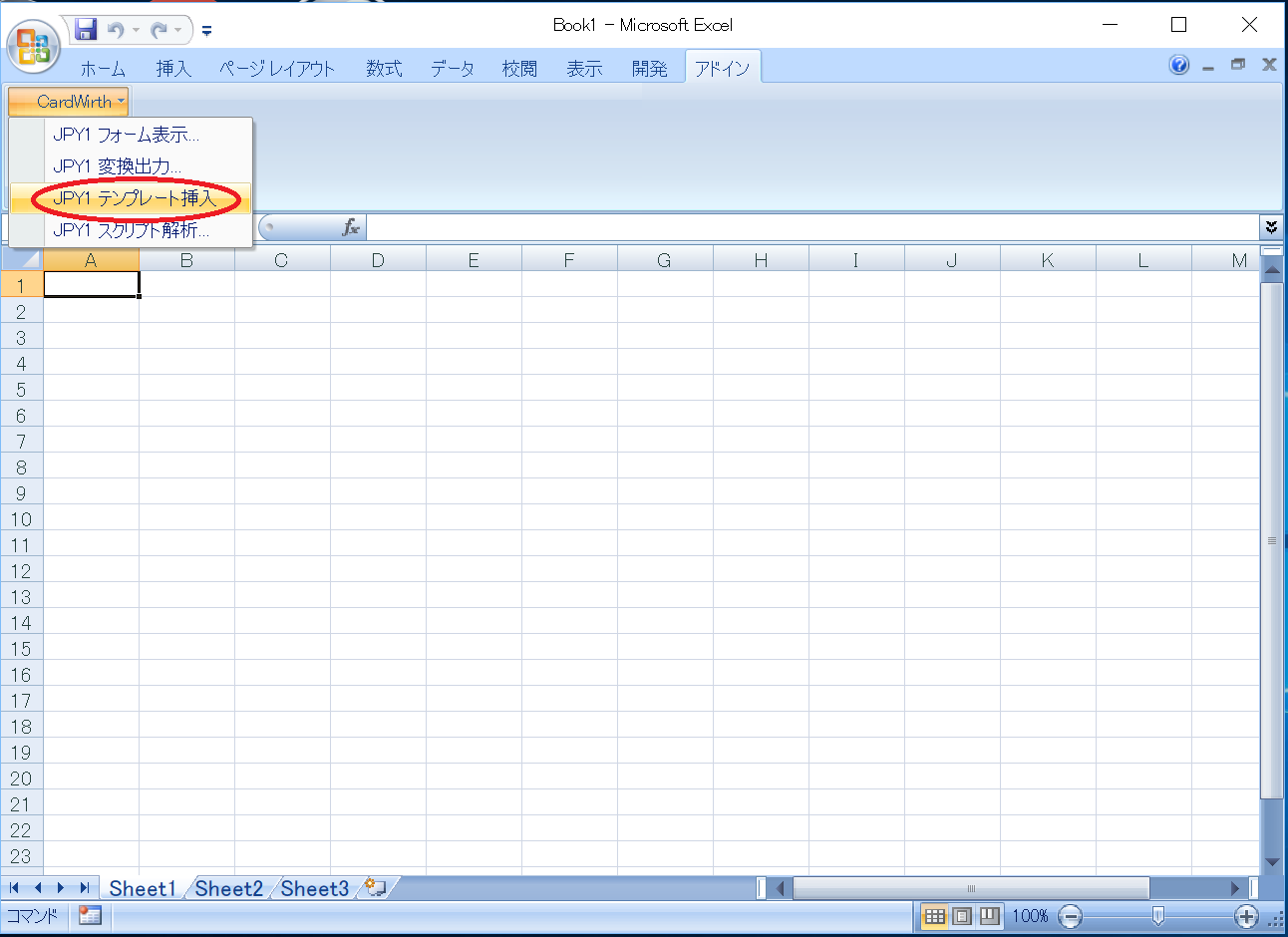1288x937 pixels.
Task: Select column D header
Action: (378, 260)
